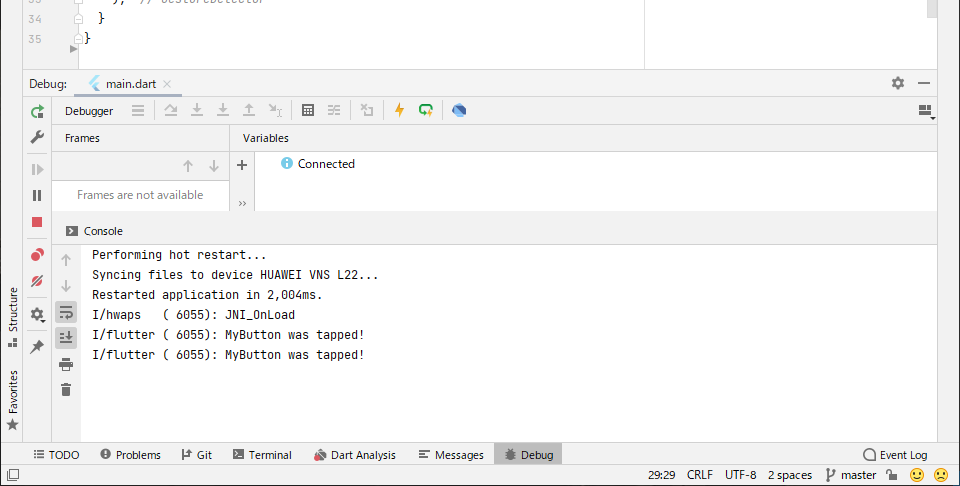Toggle Scroll to End in console
Image resolution: width=960 pixels, height=486 pixels.
[66, 338]
